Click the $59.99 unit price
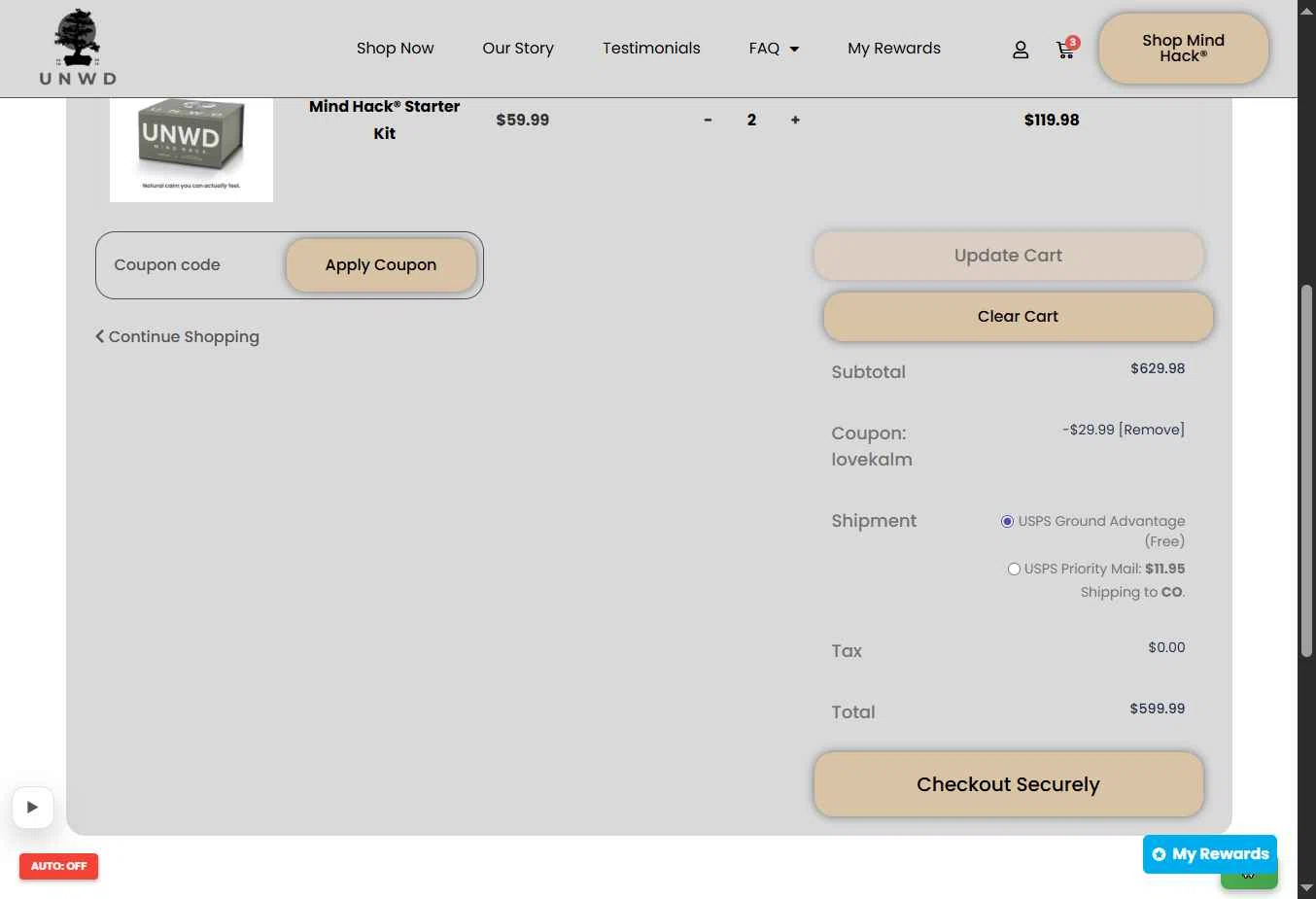This screenshot has height=899, width=1316. click(x=523, y=120)
